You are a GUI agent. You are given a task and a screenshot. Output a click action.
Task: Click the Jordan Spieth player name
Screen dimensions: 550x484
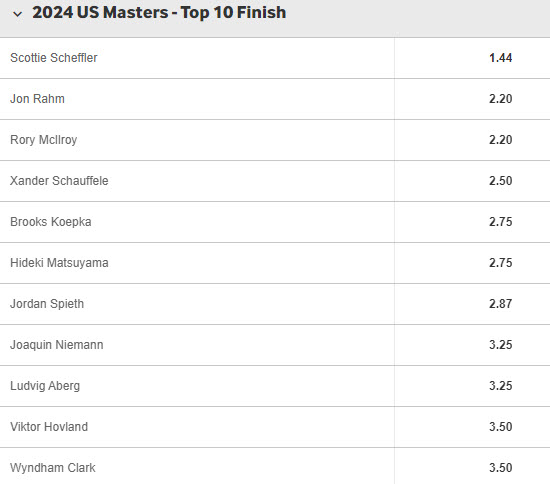pos(47,304)
